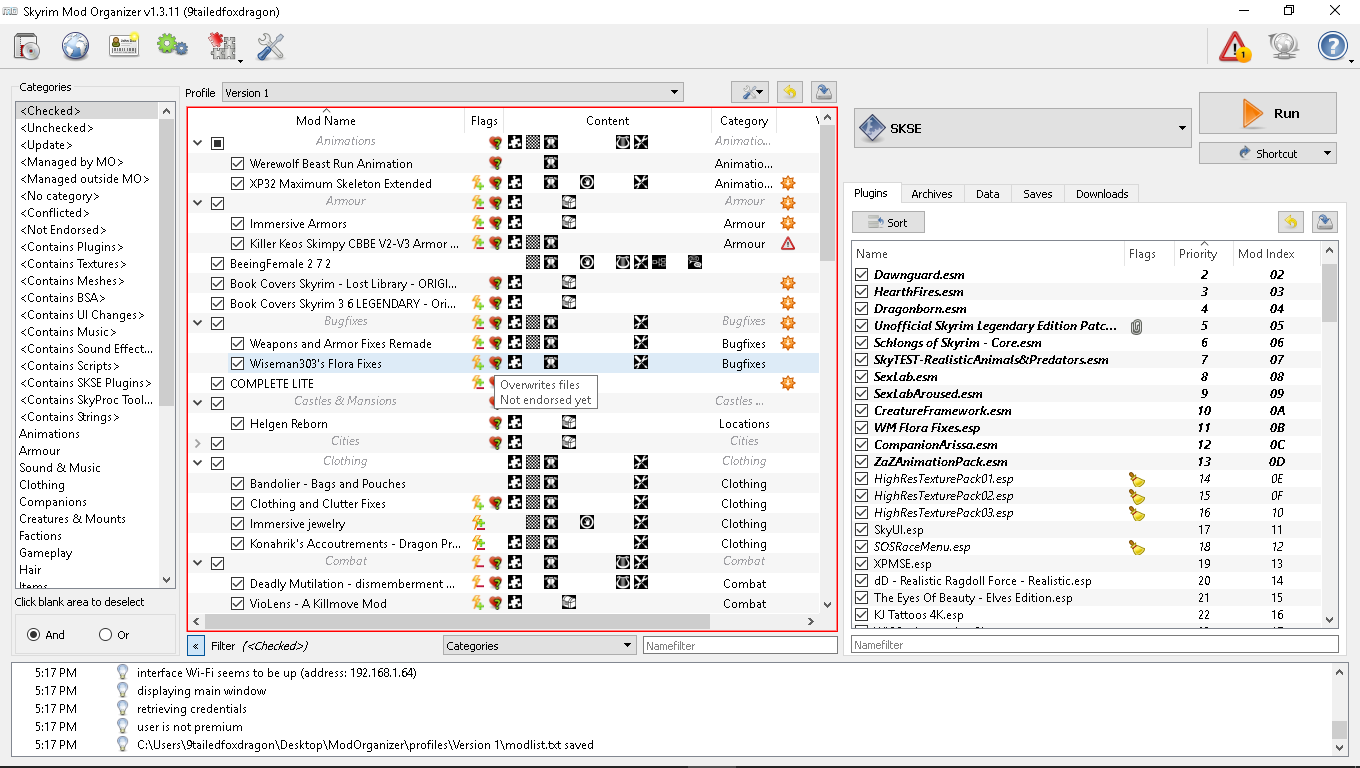
Task: Open the blue help question icon
Action: (x=1333, y=46)
